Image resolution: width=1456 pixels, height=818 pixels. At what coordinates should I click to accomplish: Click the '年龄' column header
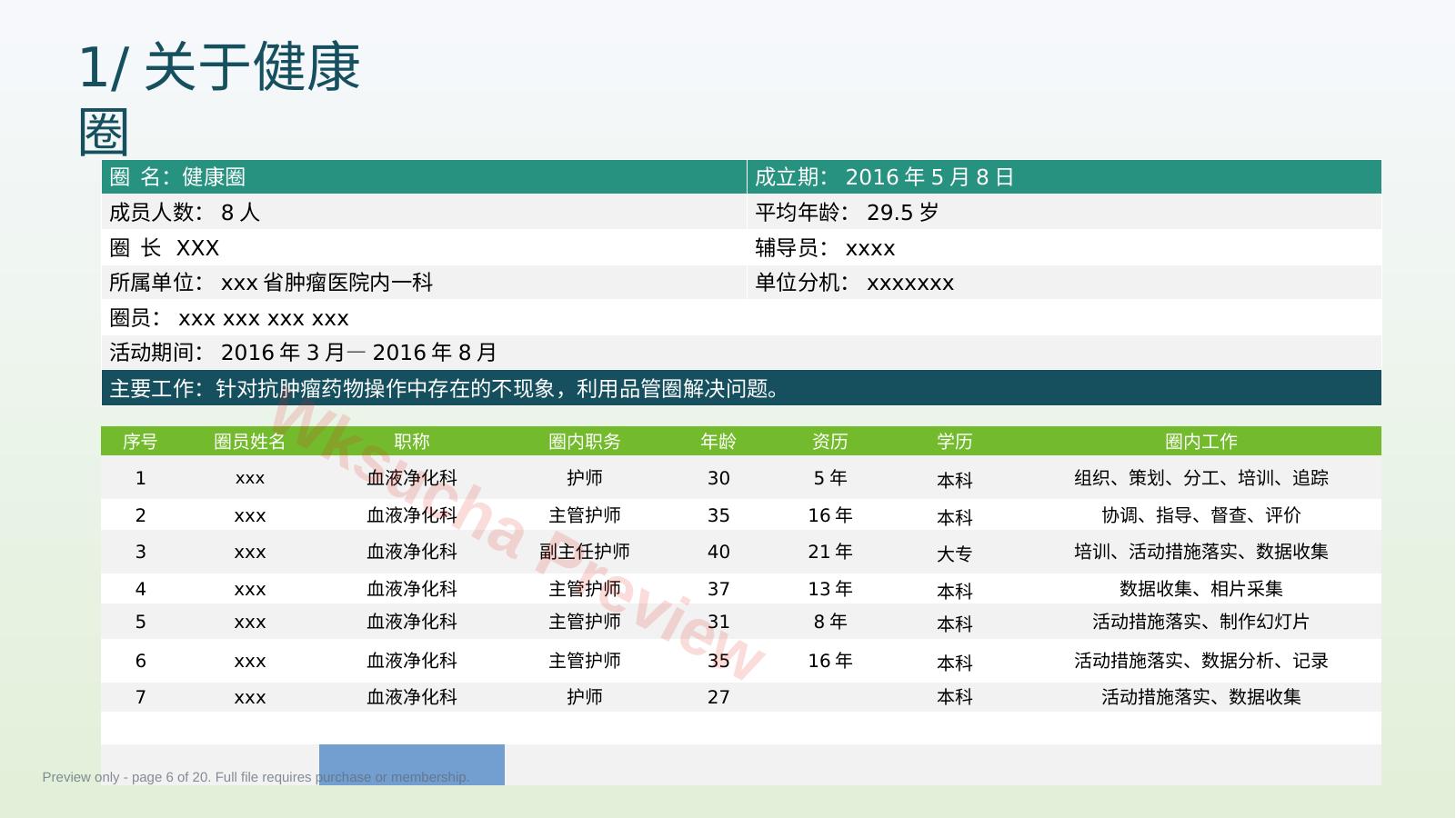[x=718, y=441]
